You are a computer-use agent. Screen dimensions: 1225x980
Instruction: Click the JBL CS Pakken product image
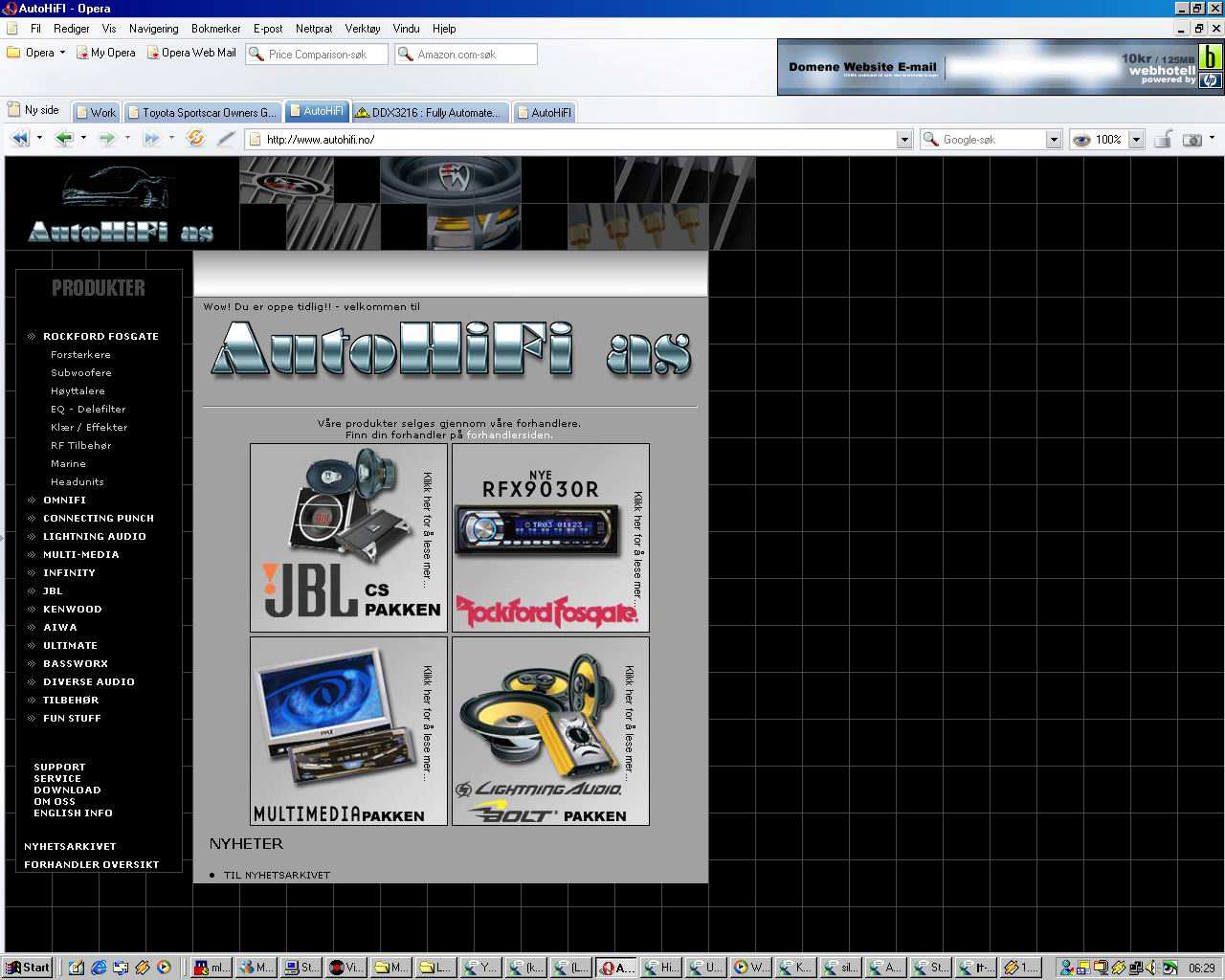[348, 538]
